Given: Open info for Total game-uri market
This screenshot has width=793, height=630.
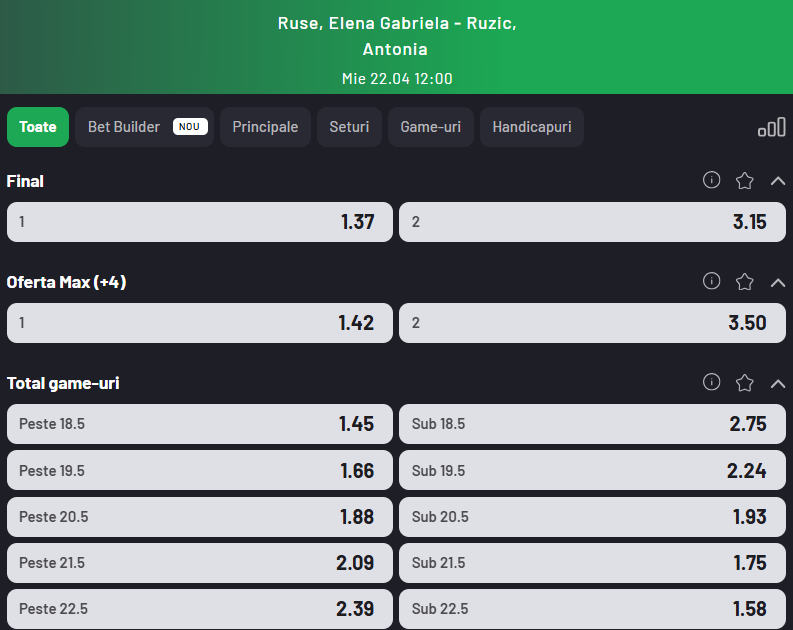Looking at the screenshot, I should [x=712, y=382].
